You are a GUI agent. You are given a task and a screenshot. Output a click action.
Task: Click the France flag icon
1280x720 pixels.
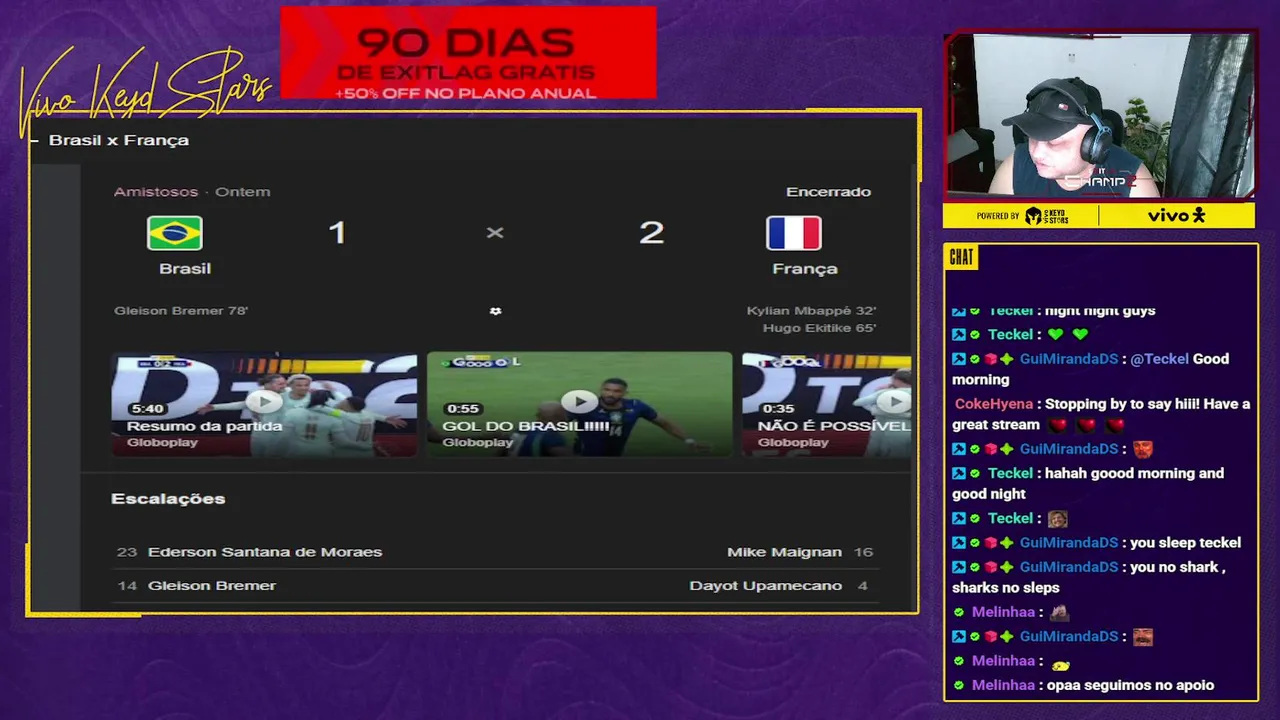[x=794, y=233]
